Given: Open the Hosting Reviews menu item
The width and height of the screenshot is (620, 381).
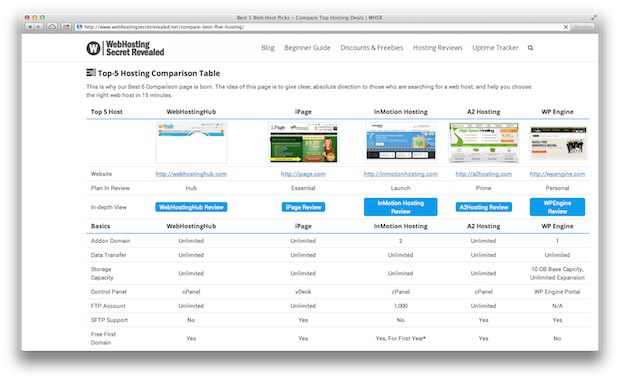Looking at the screenshot, I should click(x=438, y=48).
